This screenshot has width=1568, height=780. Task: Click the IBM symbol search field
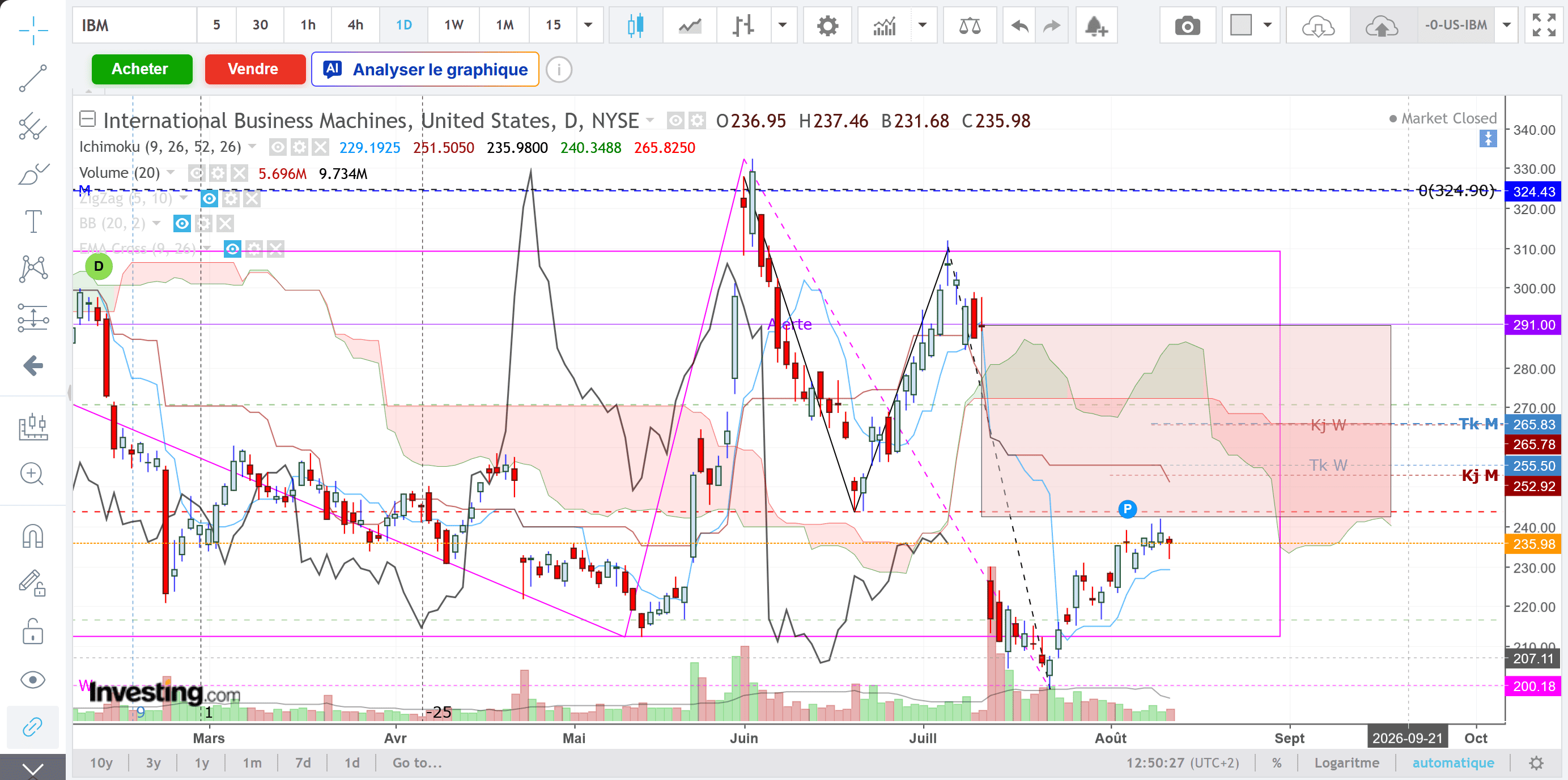pyautogui.click(x=134, y=25)
